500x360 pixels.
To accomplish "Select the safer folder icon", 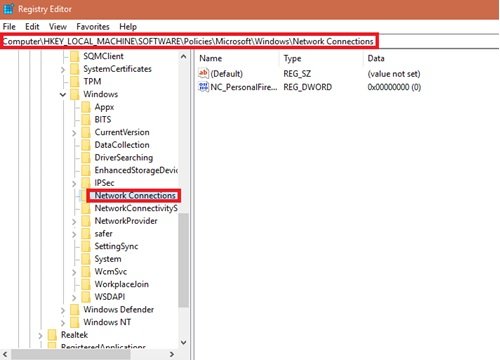I will 86,234.
